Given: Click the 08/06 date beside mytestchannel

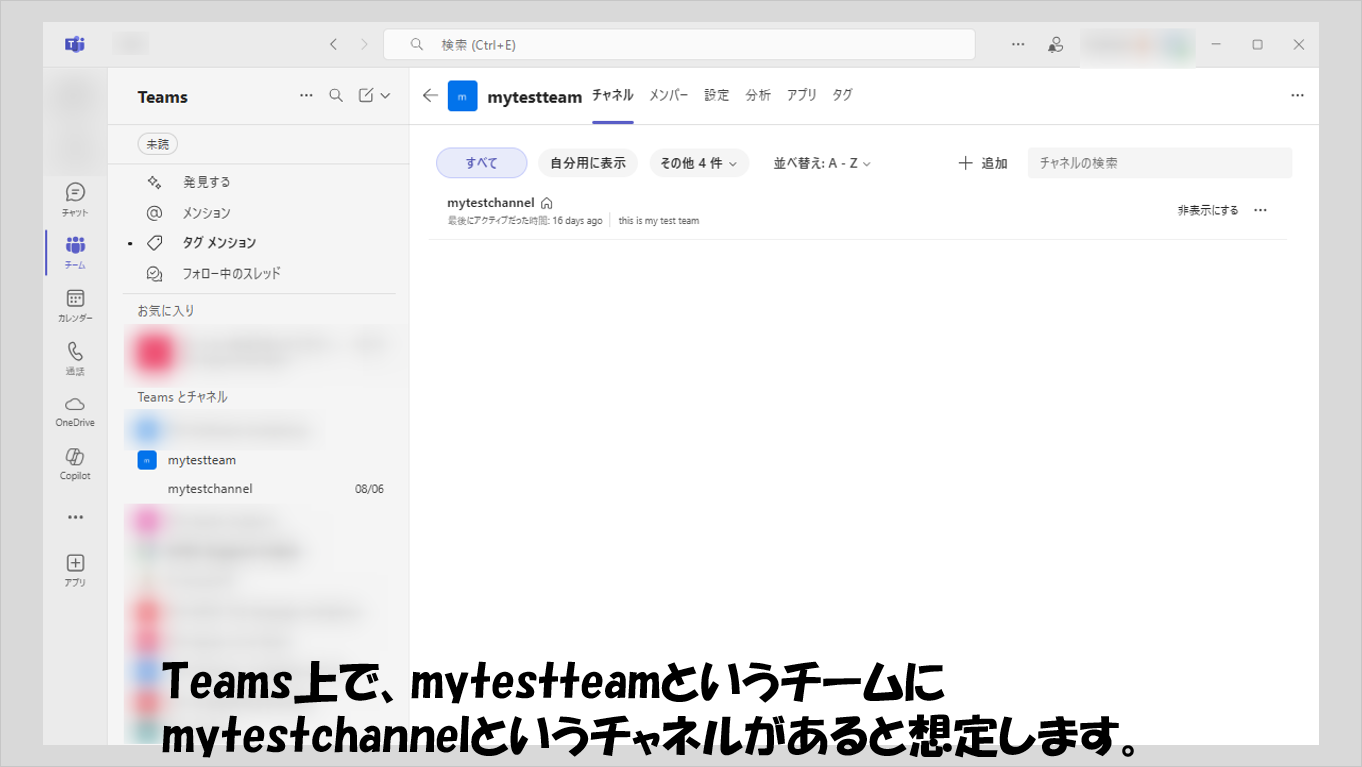Looking at the screenshot, I should [x=369, y=489].
